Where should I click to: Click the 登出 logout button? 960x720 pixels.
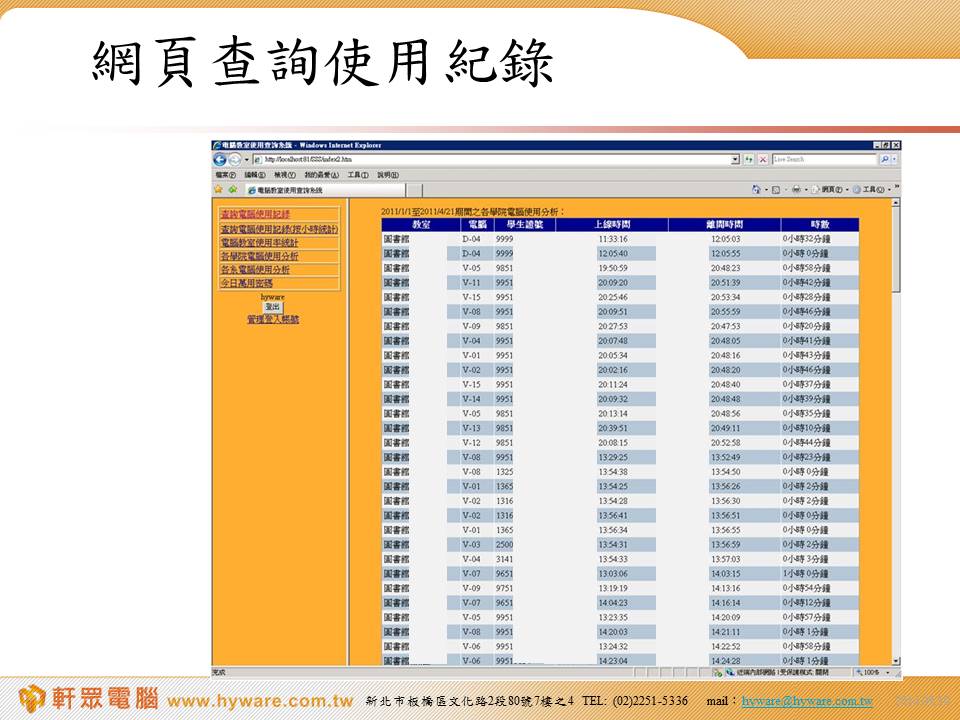coord(272,307)
